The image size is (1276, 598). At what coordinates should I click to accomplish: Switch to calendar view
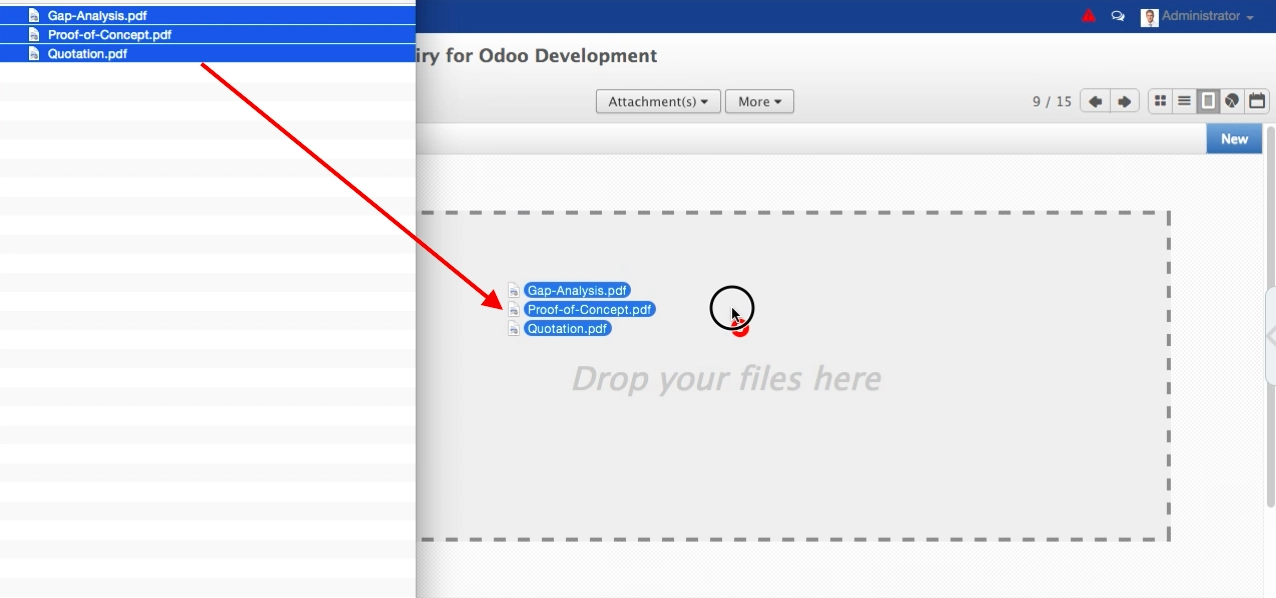pyautogui.click(x=1257, y=101)
